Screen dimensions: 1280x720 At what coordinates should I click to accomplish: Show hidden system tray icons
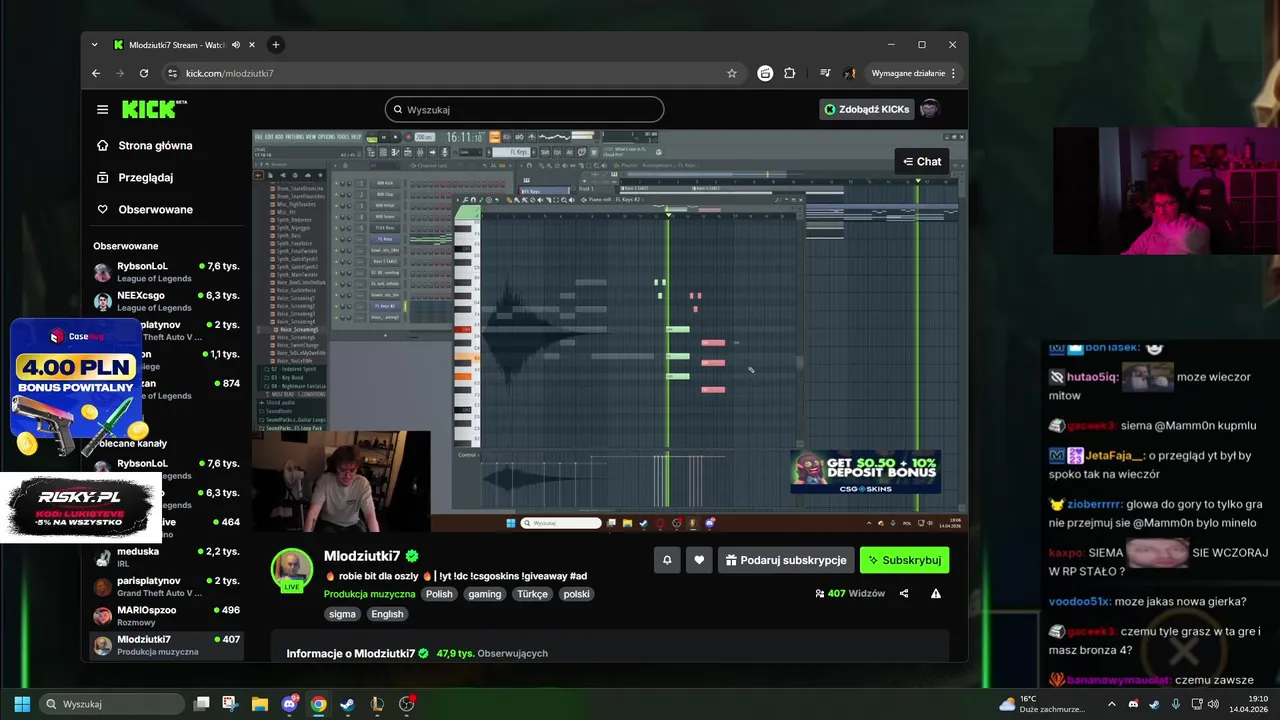(x=1111, y=704)
